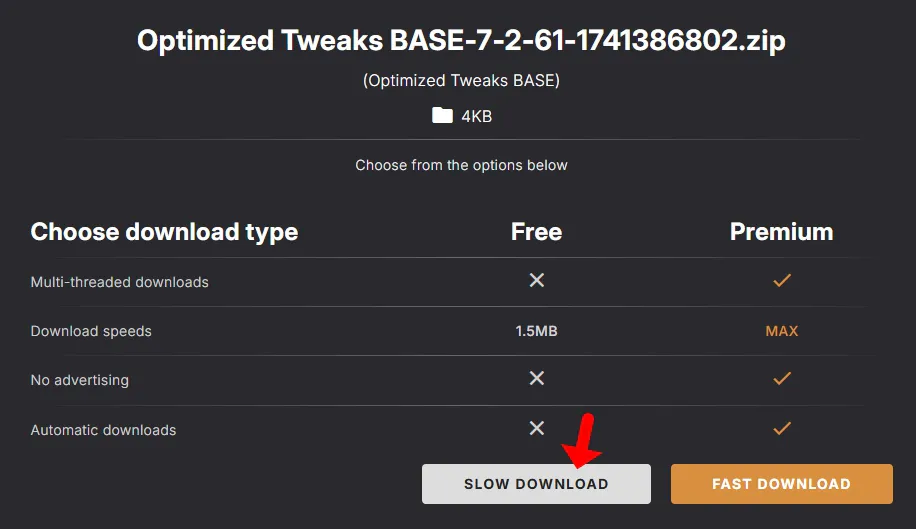The width and height of the screenshot is (916, 529).
Task: Click the Premium checkmark for Automatic downloads
Action: coord(782,428)
